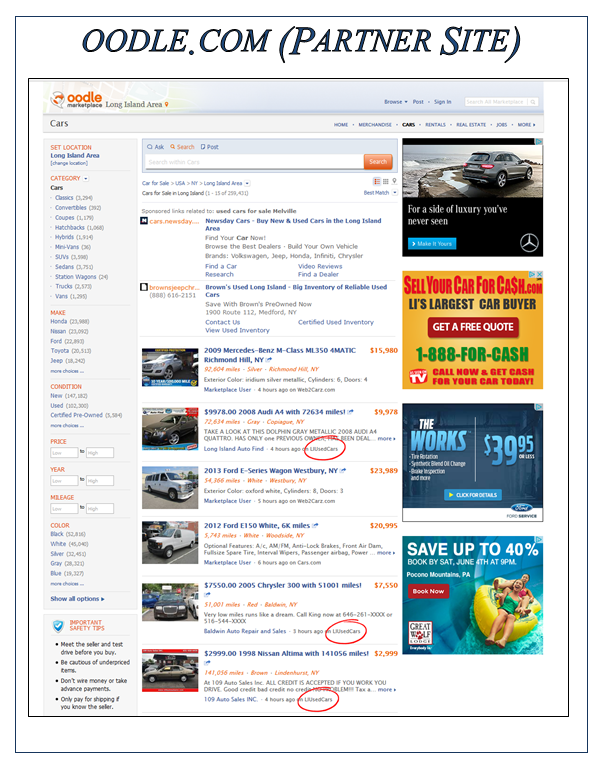Expand the Long Island Area breadcrumb dropdown
This screenshot has width=598, height=781.
click(x=247, y=183)
